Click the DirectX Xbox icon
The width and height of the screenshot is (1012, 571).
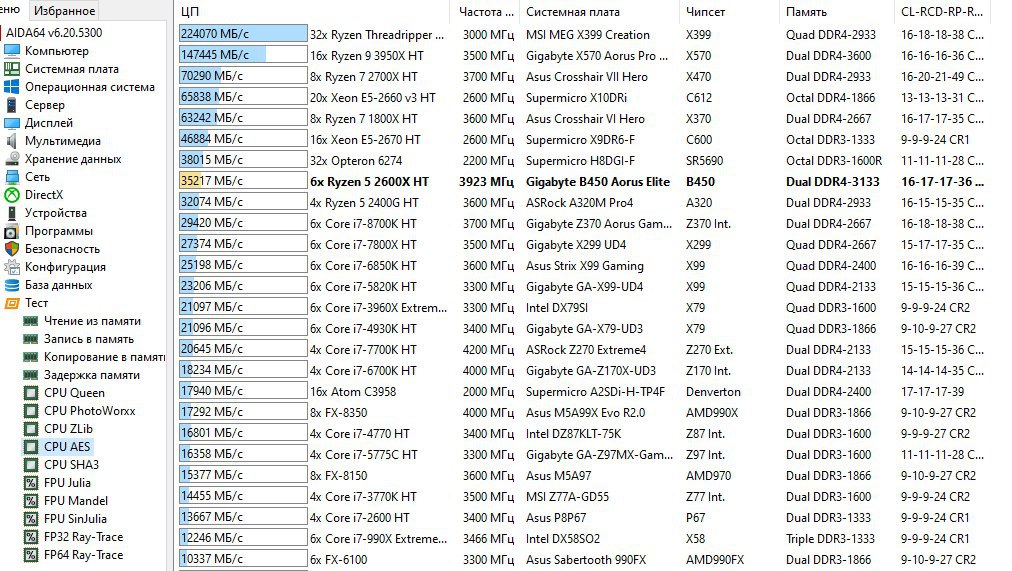click(x=12, y=195)
